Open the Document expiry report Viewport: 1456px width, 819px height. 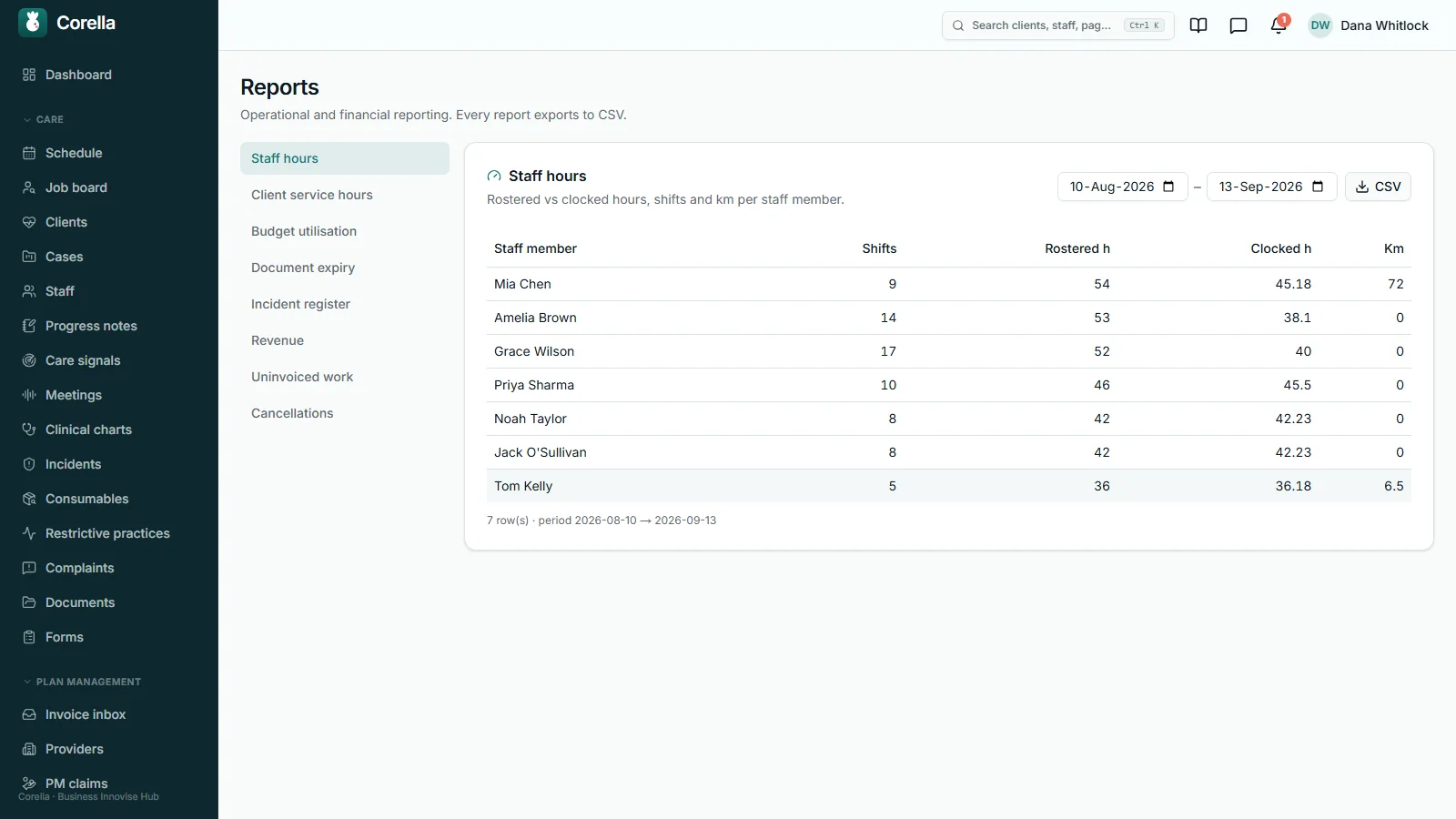pyautogui.click(x=345, y=268)
